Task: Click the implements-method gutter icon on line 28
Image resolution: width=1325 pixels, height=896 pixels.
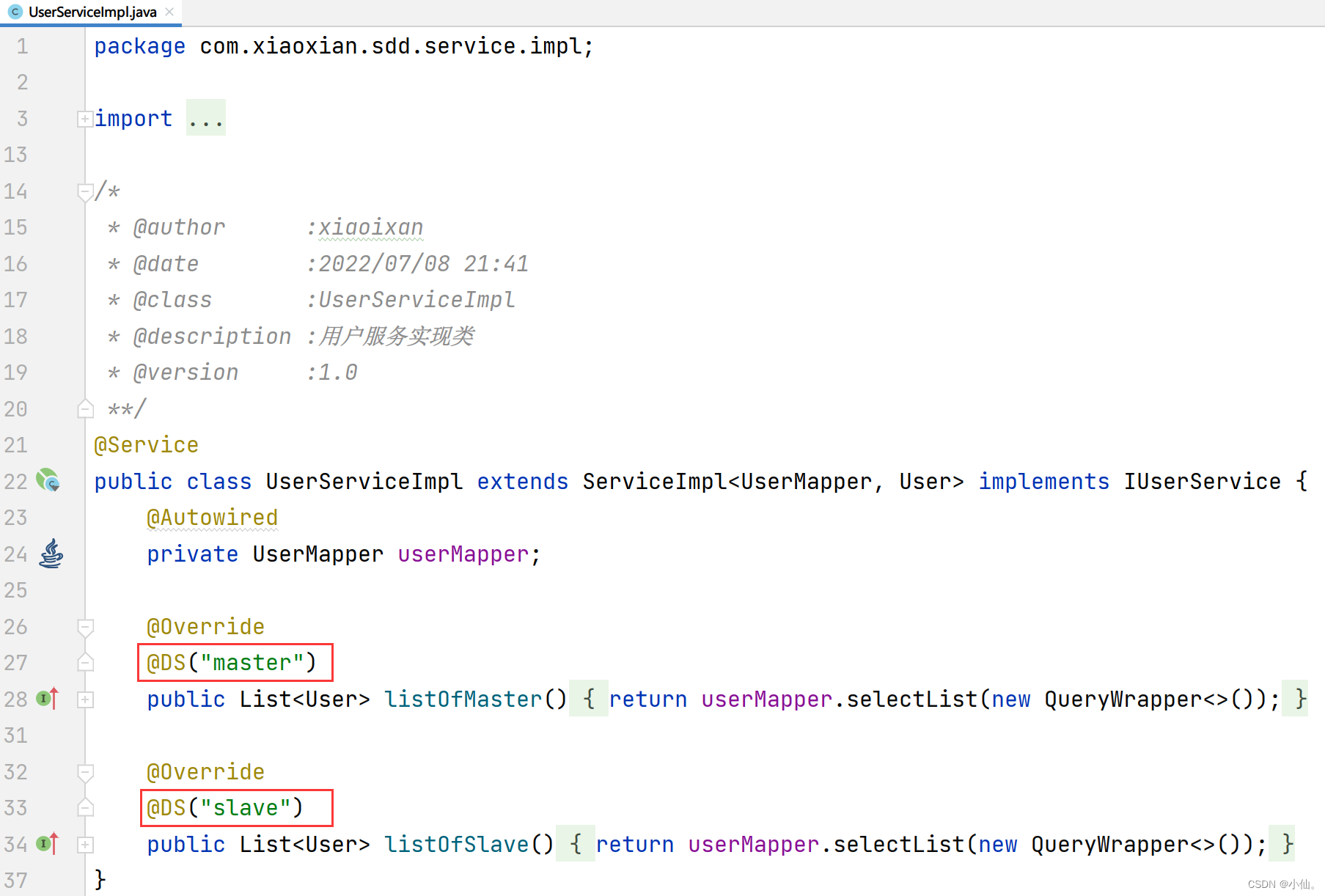Action: point(48,699)
